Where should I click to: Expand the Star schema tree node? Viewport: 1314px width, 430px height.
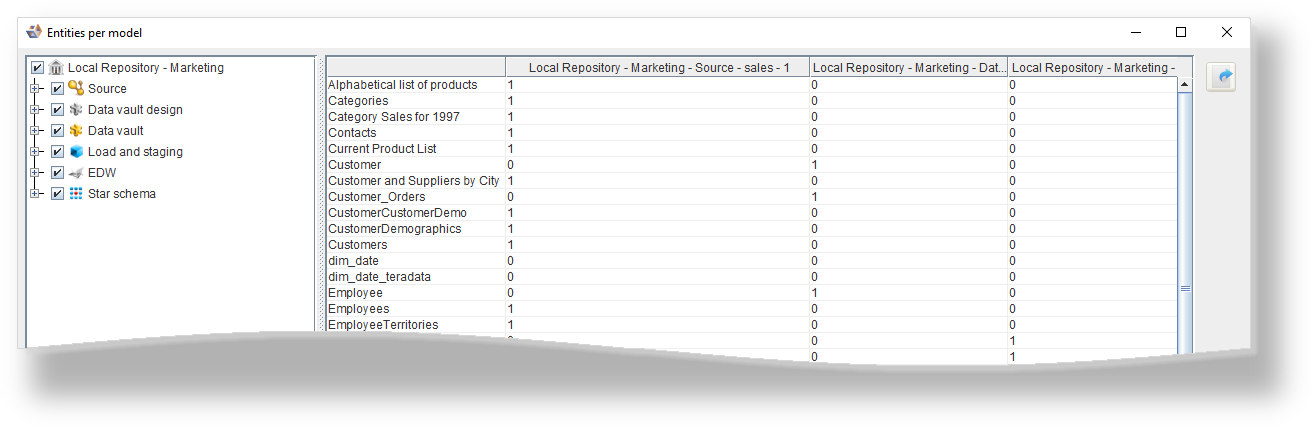pos(35,194)
